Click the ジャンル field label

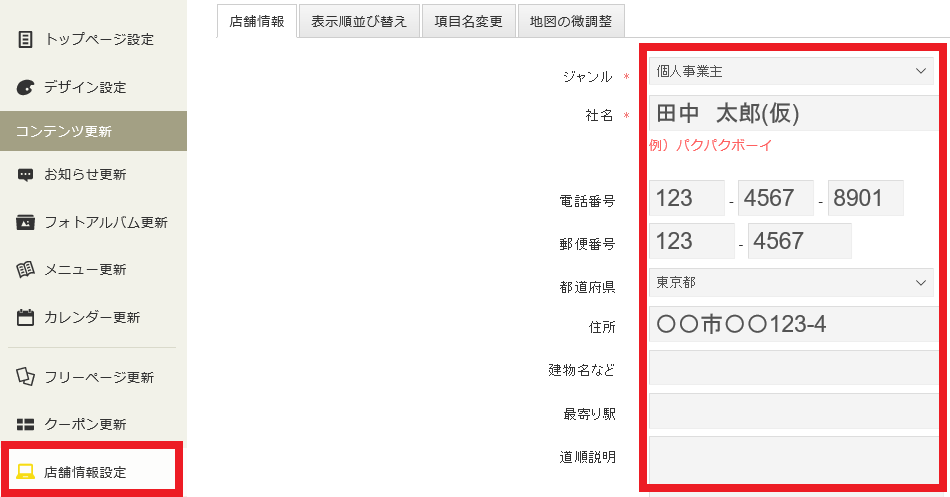(x=588, y=77)
